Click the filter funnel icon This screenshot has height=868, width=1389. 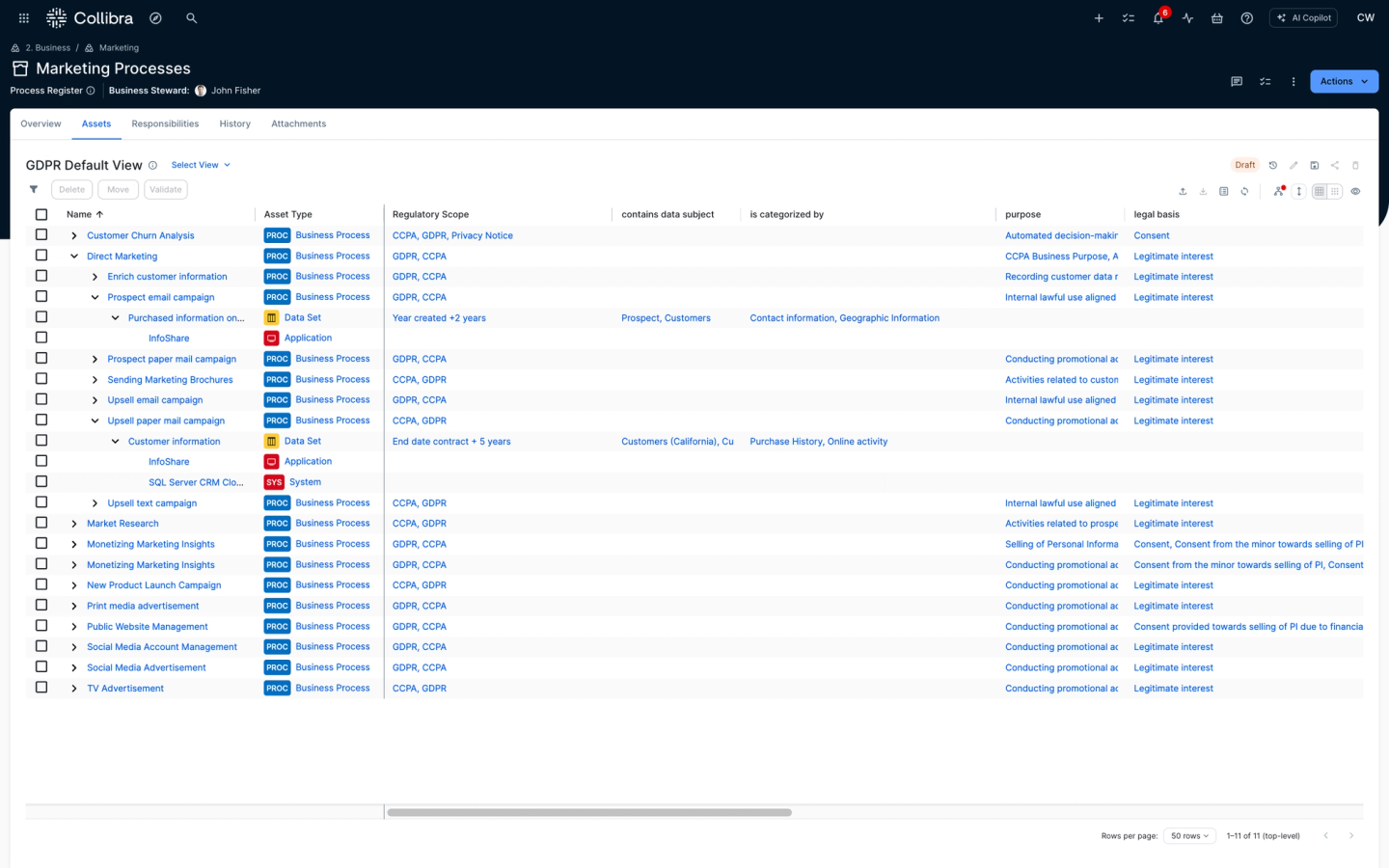point(34,190)
